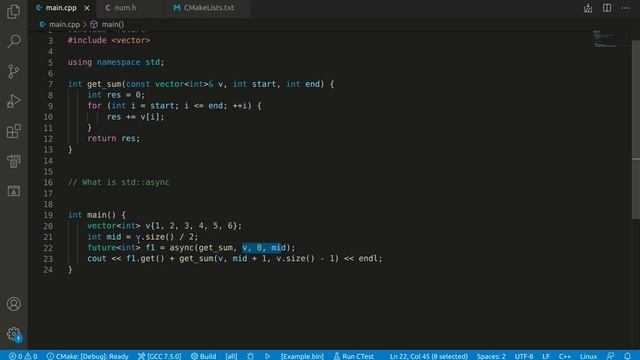This screenshot has height=360, width=640.
Task: Click Run CTest in status bar
Action: (353, 356)
